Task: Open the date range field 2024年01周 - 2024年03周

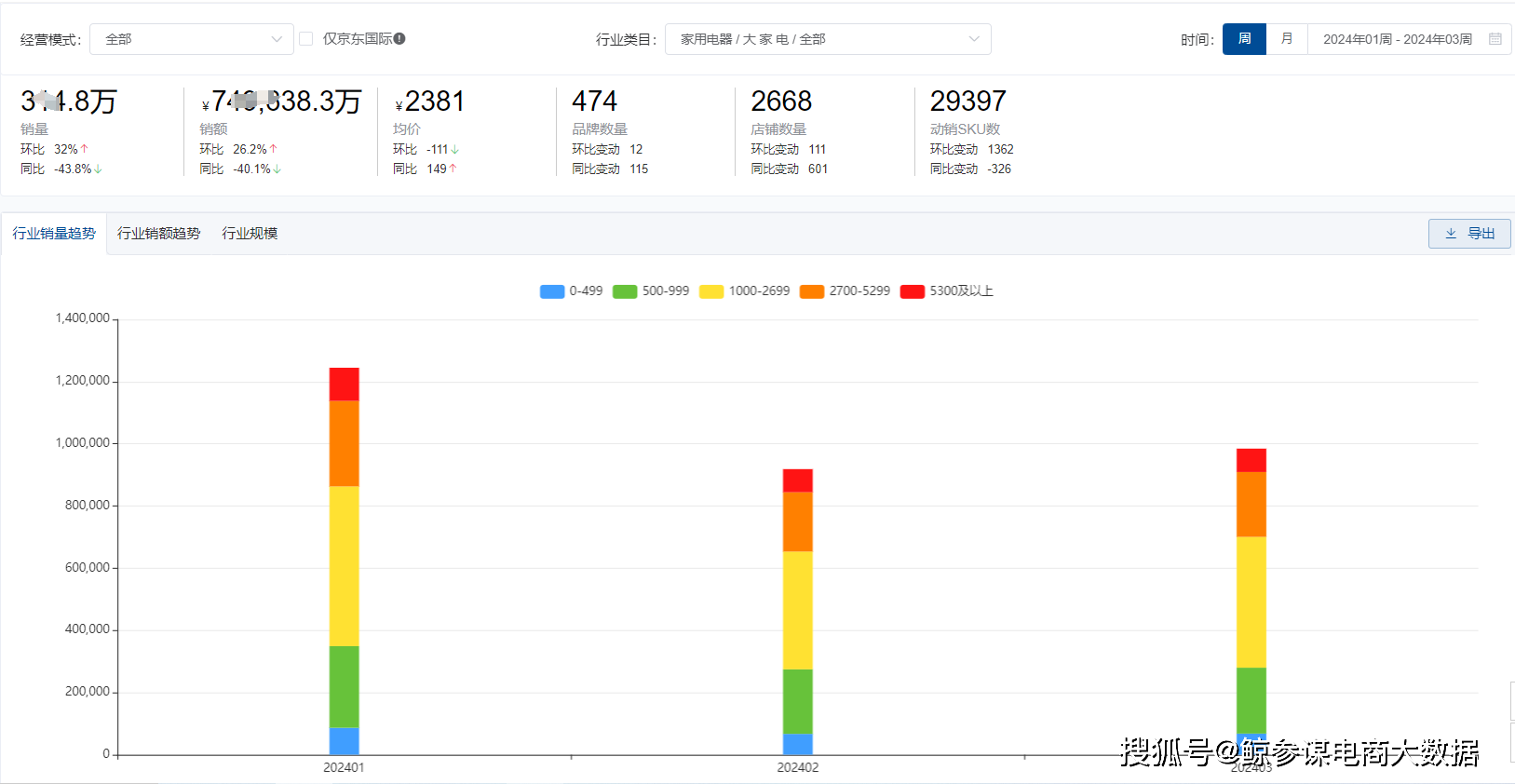Action: tap(1409, 39)
